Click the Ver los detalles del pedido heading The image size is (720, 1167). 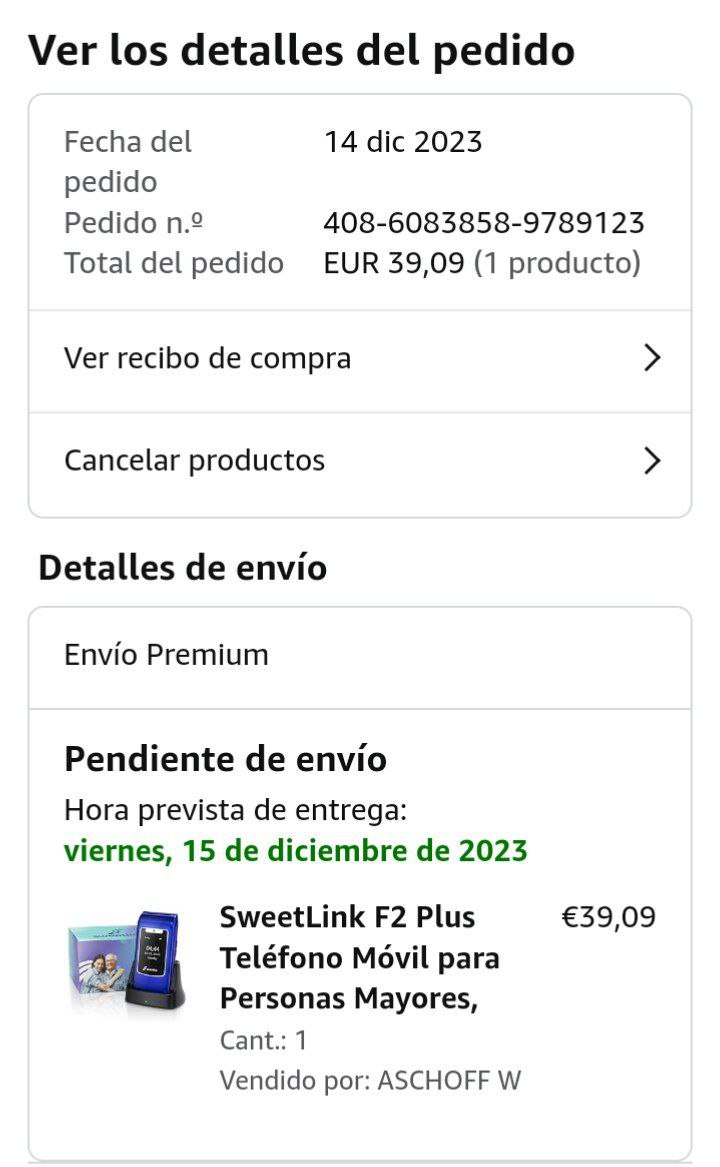click(x=302, y=51)
